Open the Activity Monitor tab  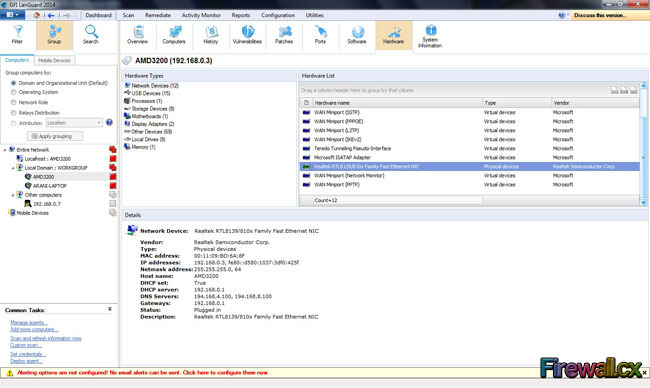pyautogui.click(x=201, y=15)
